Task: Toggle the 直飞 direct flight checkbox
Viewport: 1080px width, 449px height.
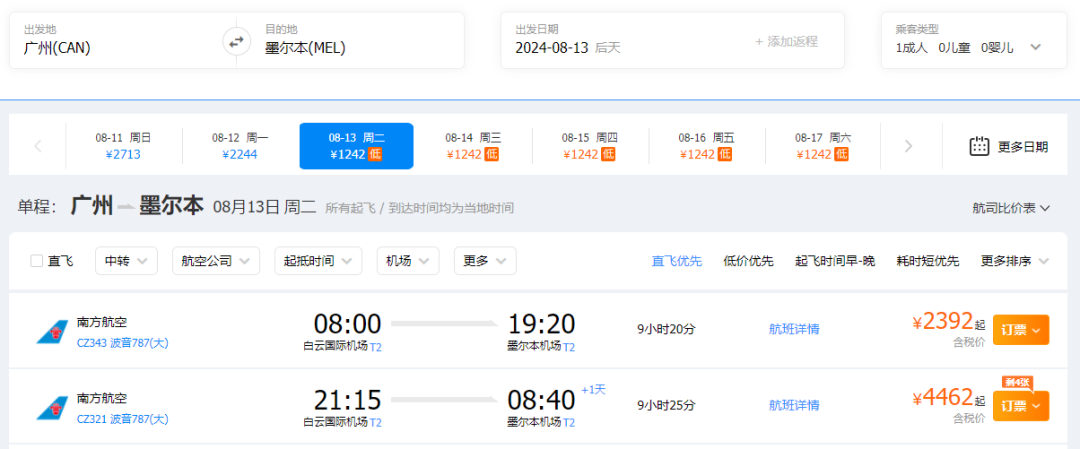Action: 37,261
